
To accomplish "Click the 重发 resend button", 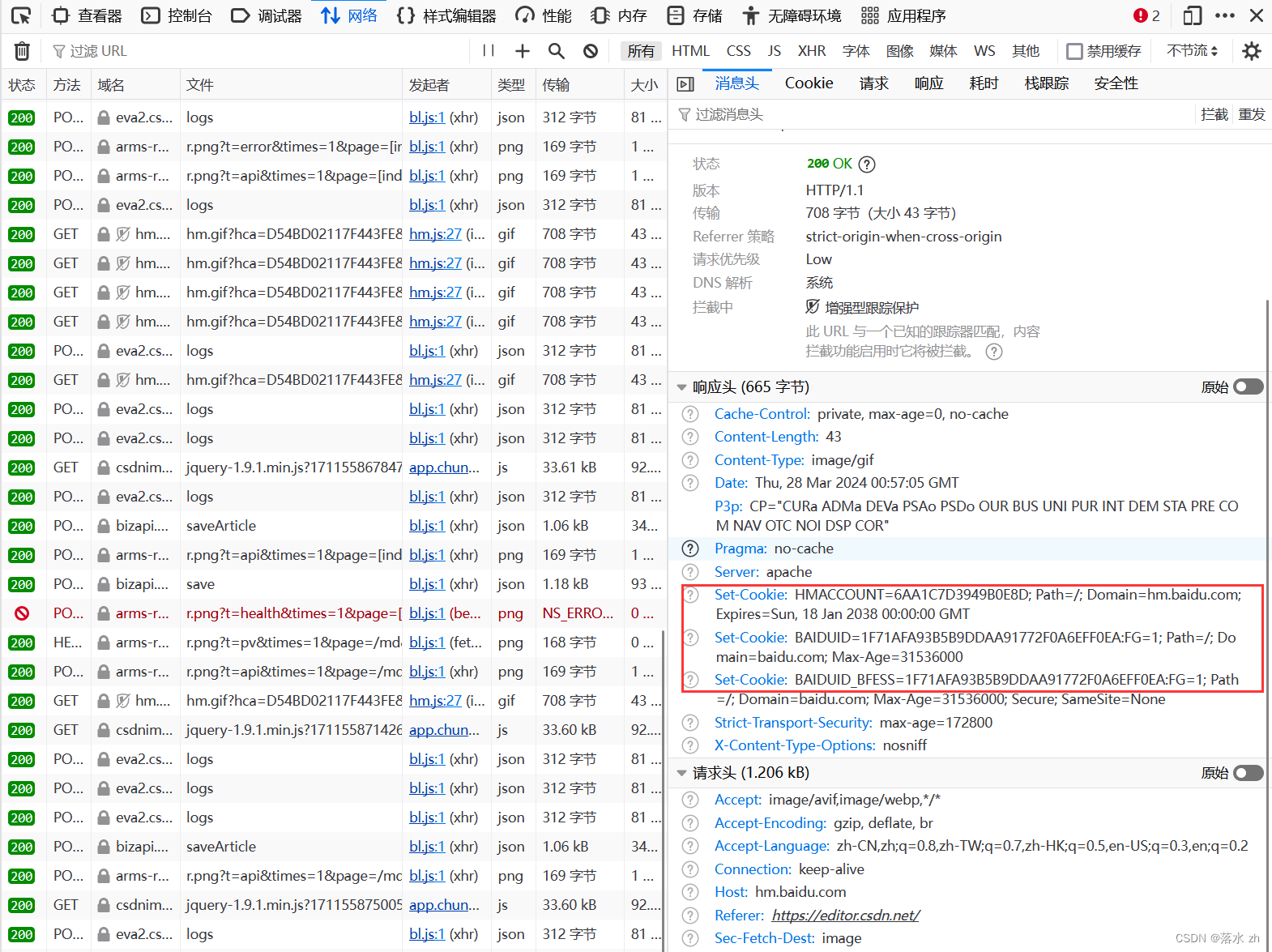I will 1252,114.
